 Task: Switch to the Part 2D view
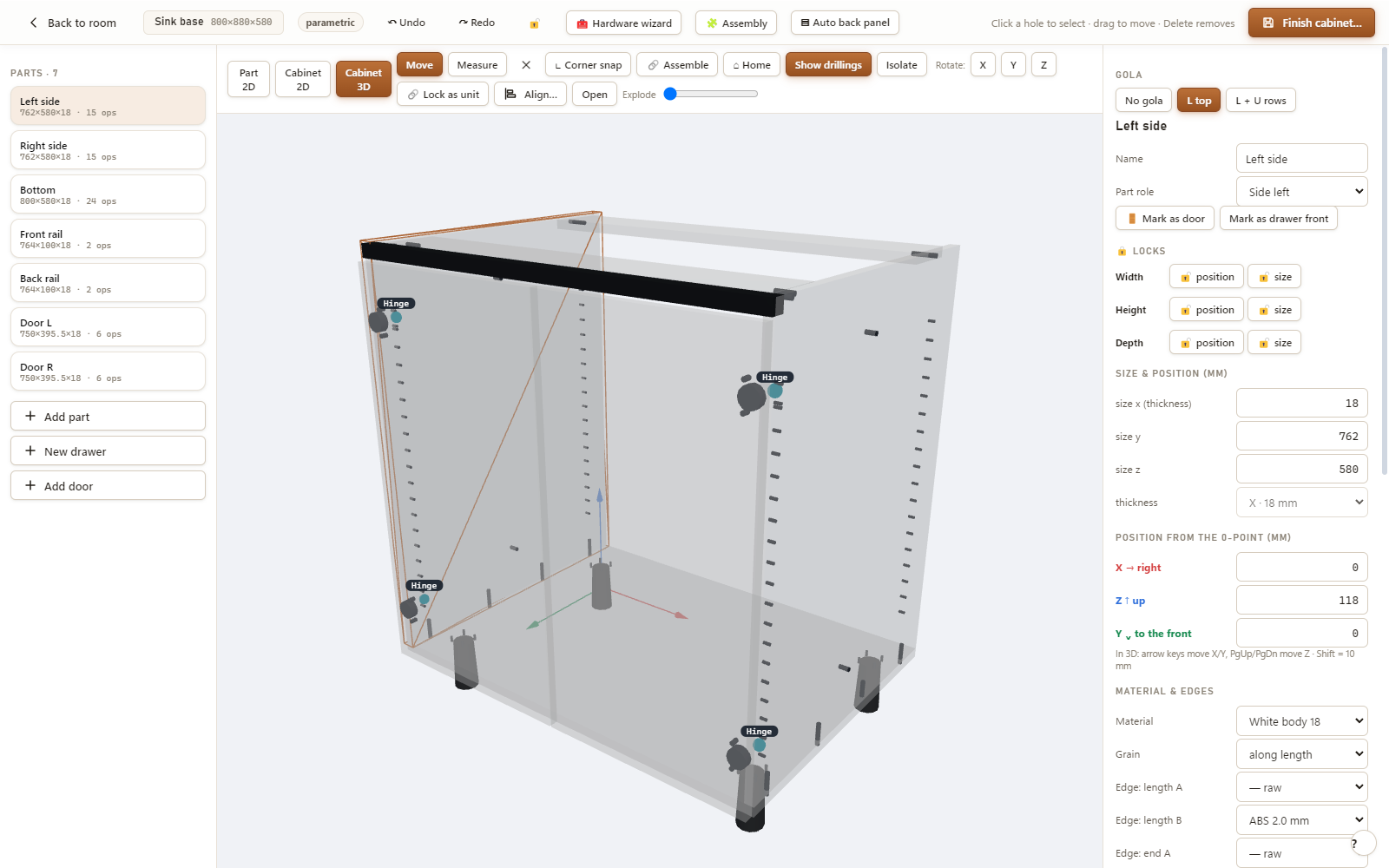[x=248, y=79]
